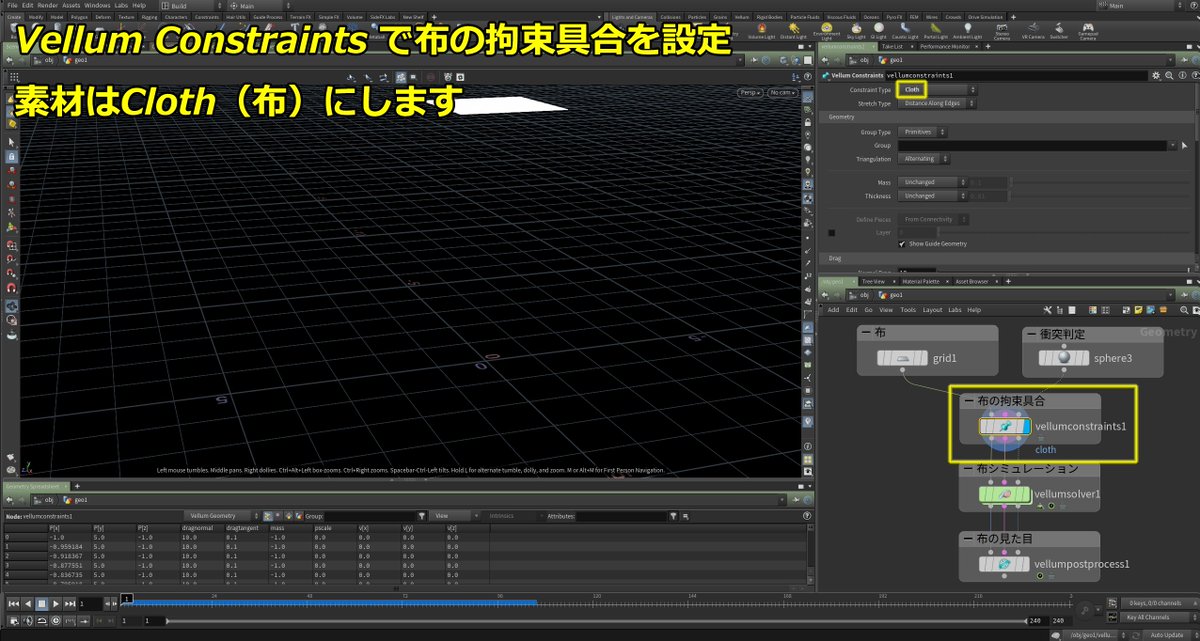1200x641 pixels.
Task: Switch to the Asset Browser tab
Action: 973,282
